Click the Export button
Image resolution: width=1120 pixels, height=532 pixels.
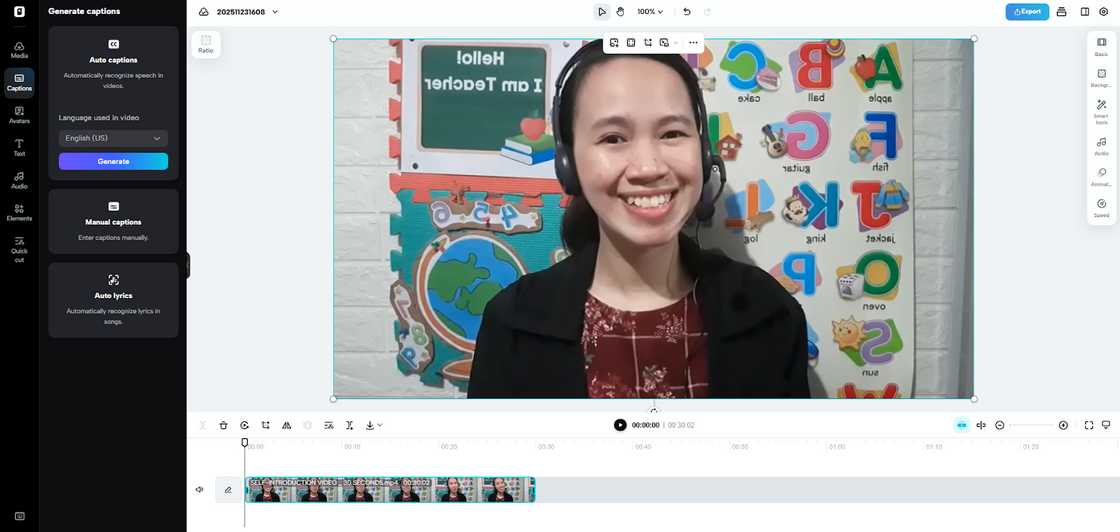(x=1027, y=12)
